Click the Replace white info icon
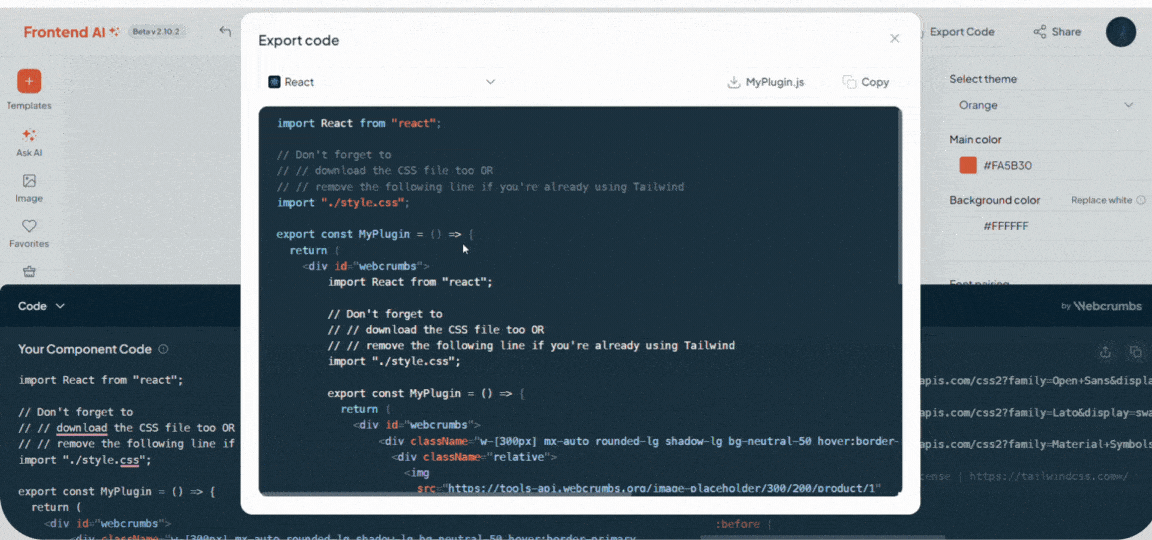The height and width of the screenshot is (540, 1152). (1141, 200)
